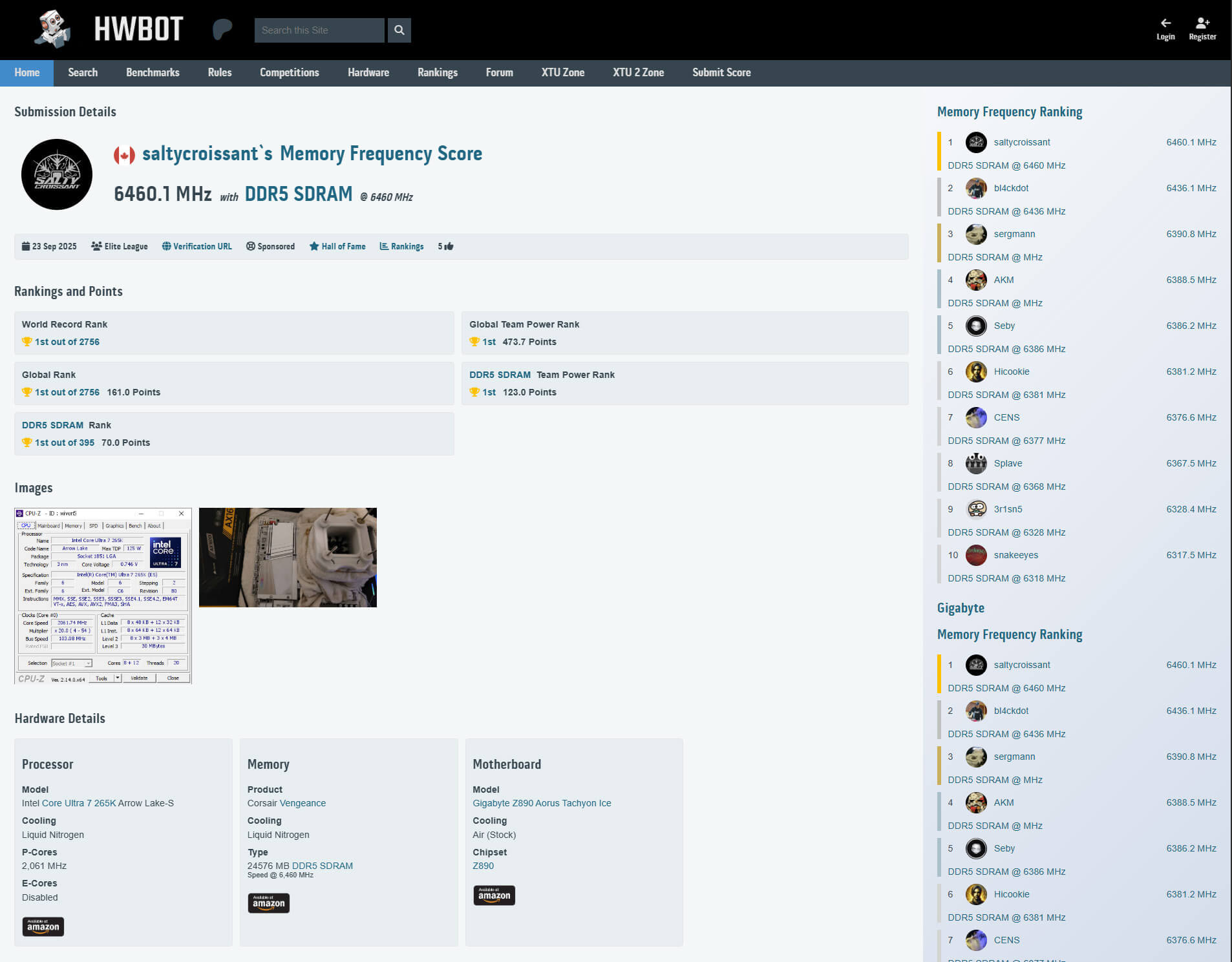Click Splave's avatar in top ranking

976,463
